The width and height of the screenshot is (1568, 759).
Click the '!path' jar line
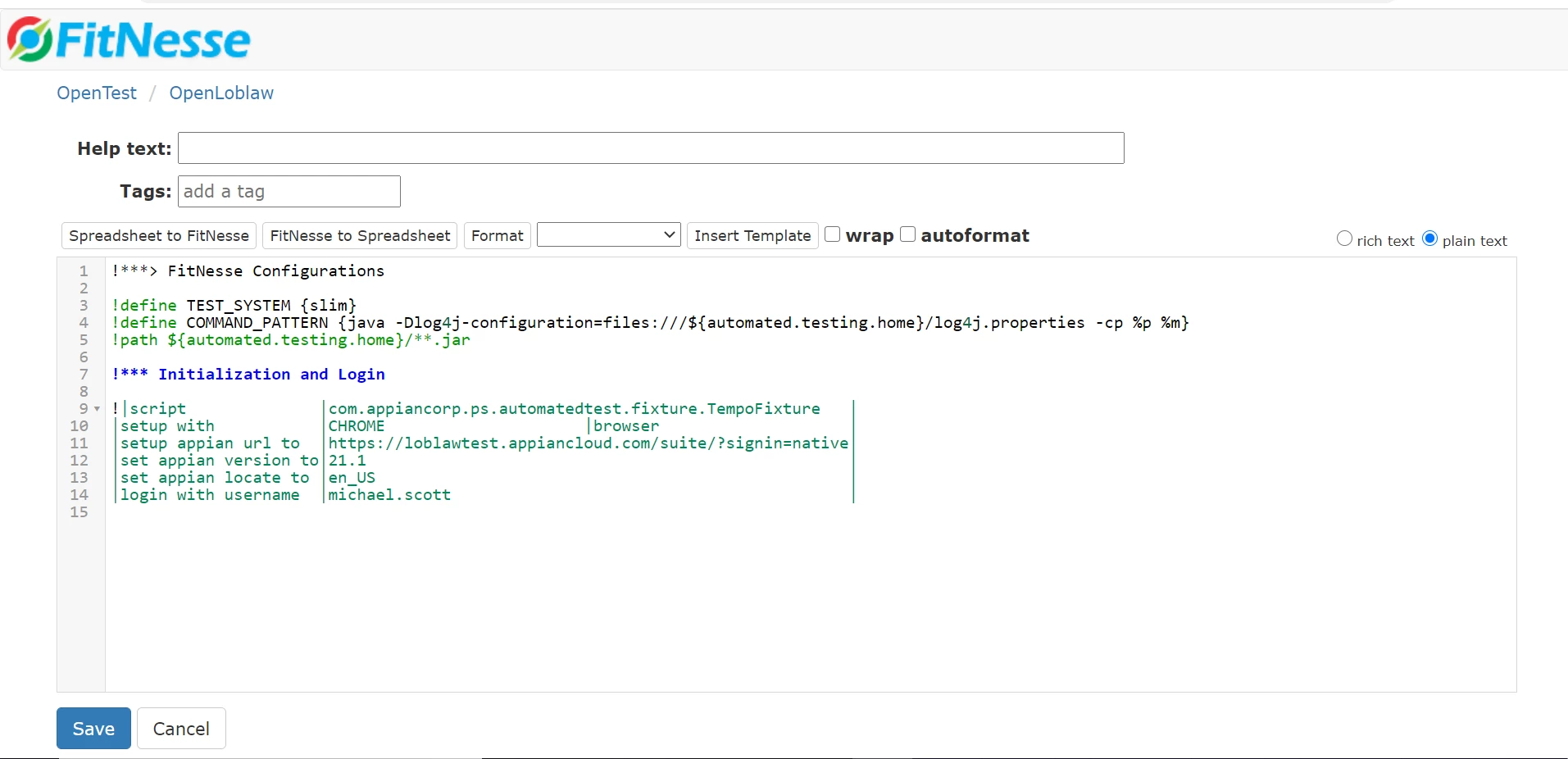point(291,340)
